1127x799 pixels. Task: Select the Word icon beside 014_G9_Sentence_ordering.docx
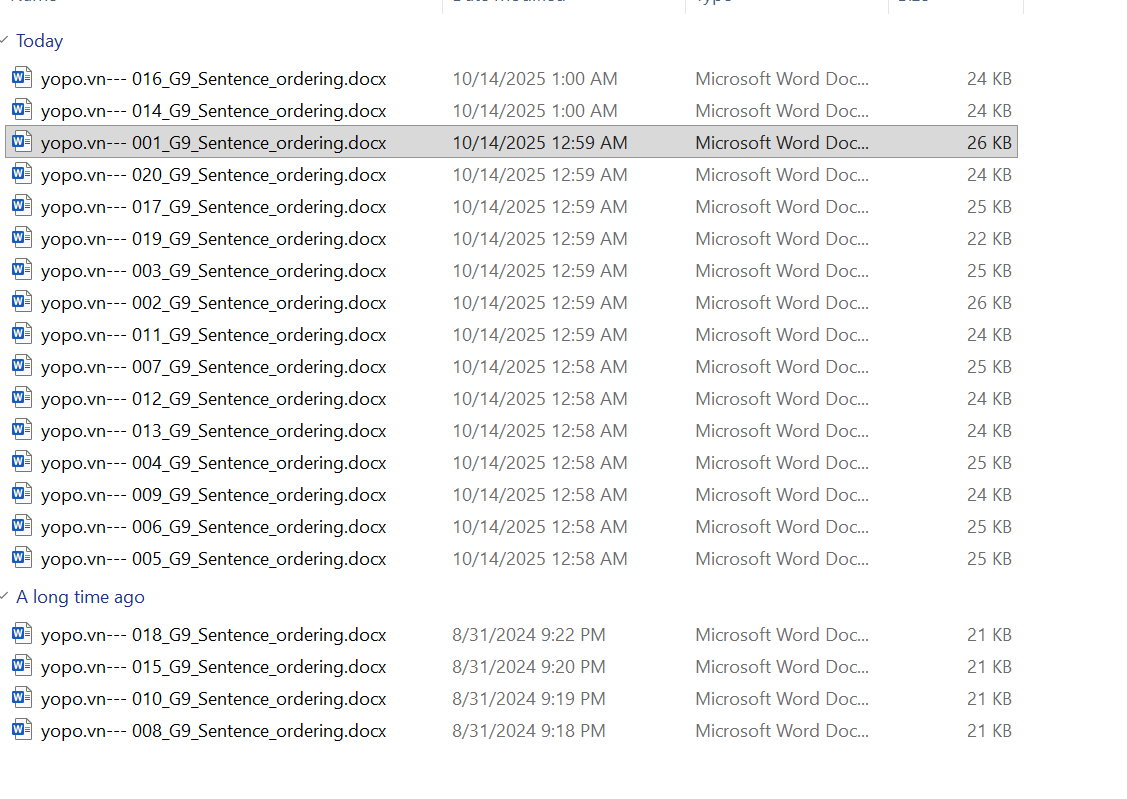(22, 110)
